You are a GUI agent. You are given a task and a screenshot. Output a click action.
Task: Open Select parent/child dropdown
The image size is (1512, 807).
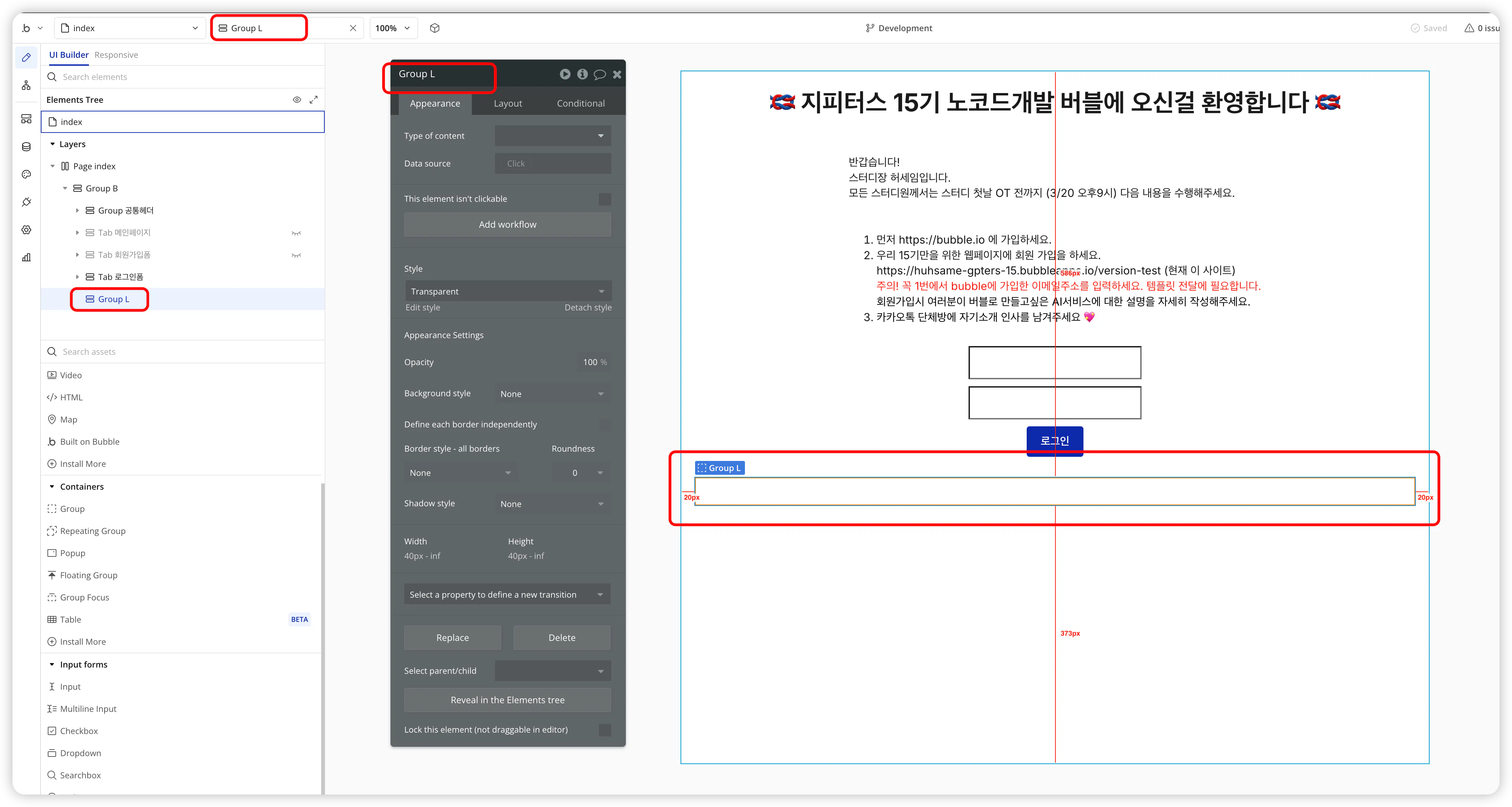pyautogui.click(x=553, y=671)
